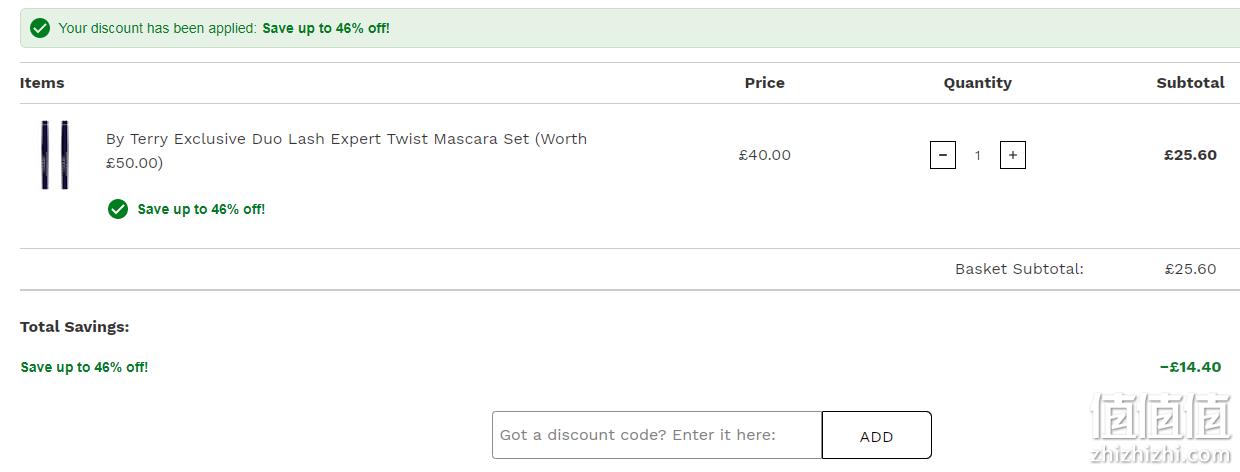The width and height of the screenshot is (1240, 472).
Task: Click the green checkmark in discount banner
Action: [40, 28]
